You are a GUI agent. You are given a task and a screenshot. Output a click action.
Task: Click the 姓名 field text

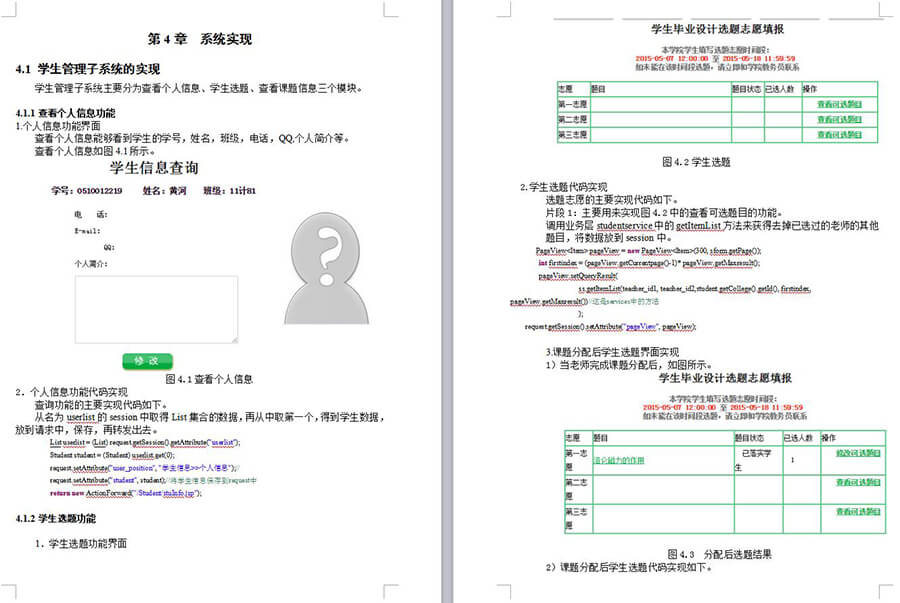point(165,191)
